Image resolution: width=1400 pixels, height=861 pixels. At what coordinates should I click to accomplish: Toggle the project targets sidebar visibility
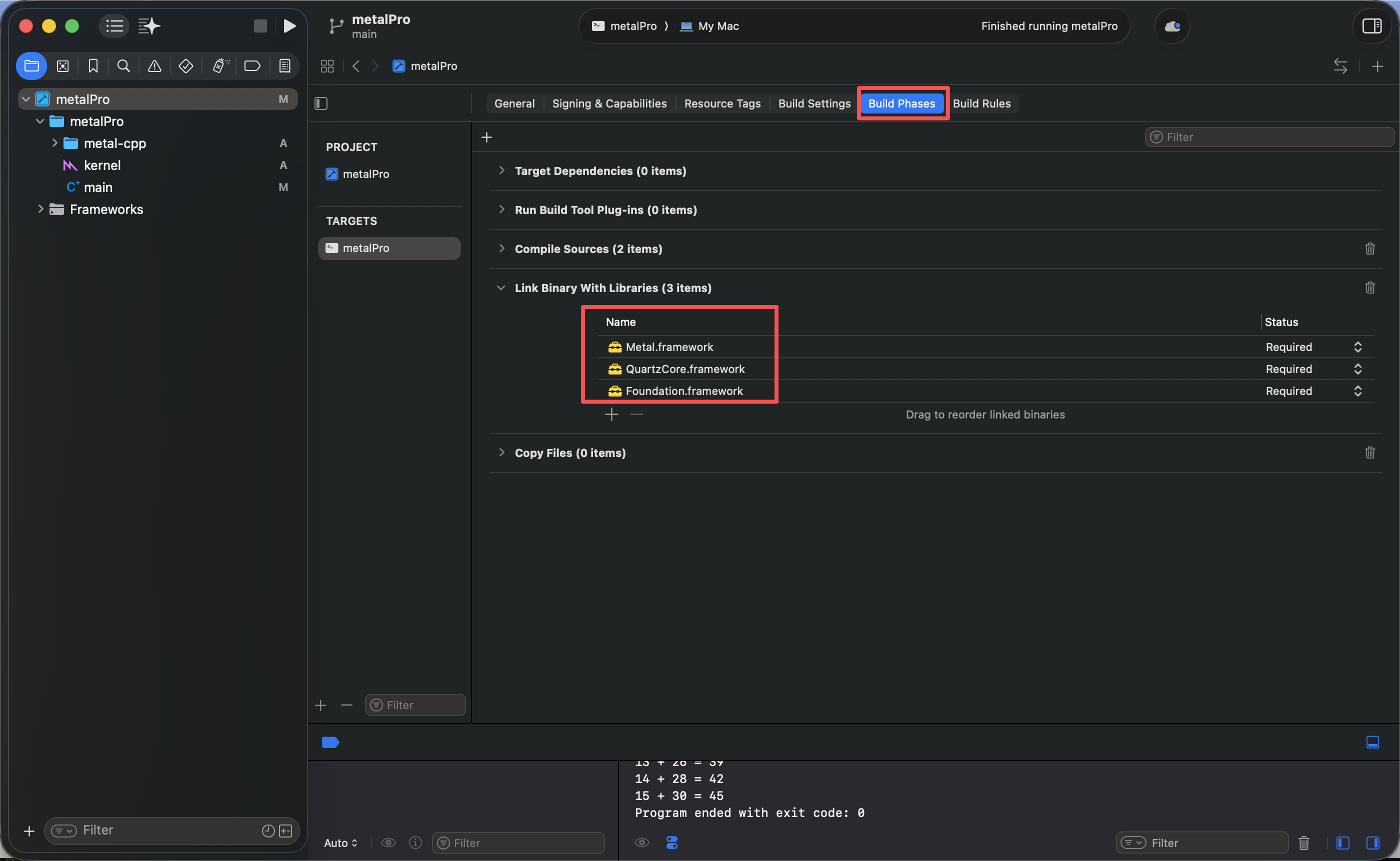coord(321,103)
